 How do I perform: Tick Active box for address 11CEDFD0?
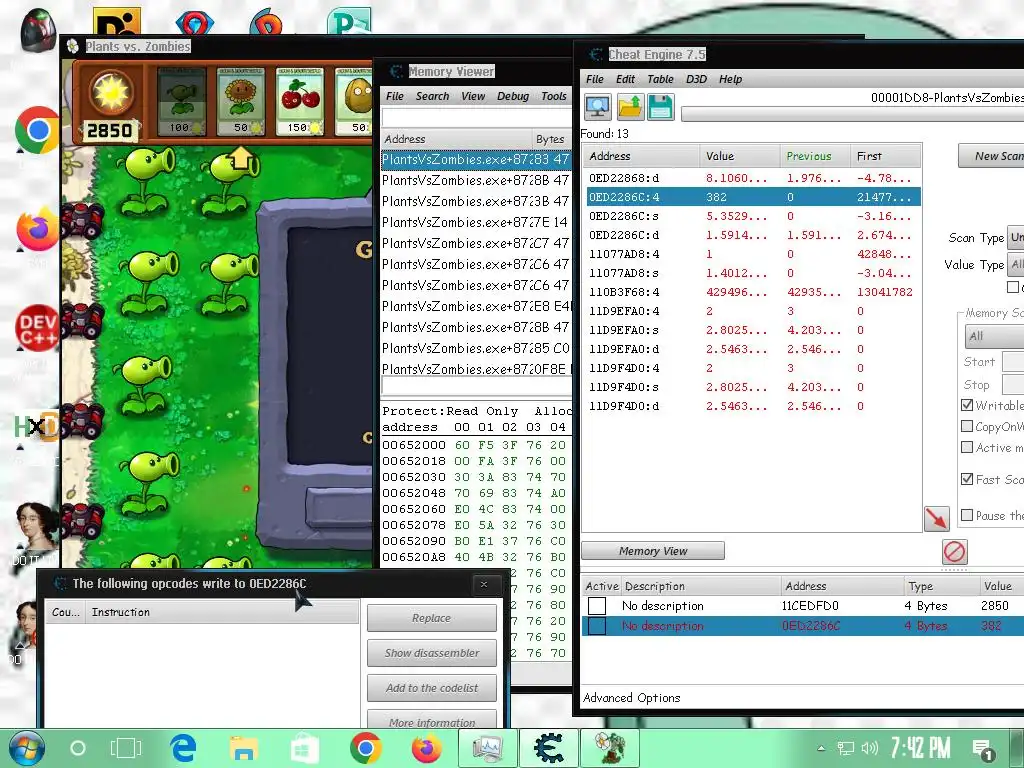click(597, 606)
